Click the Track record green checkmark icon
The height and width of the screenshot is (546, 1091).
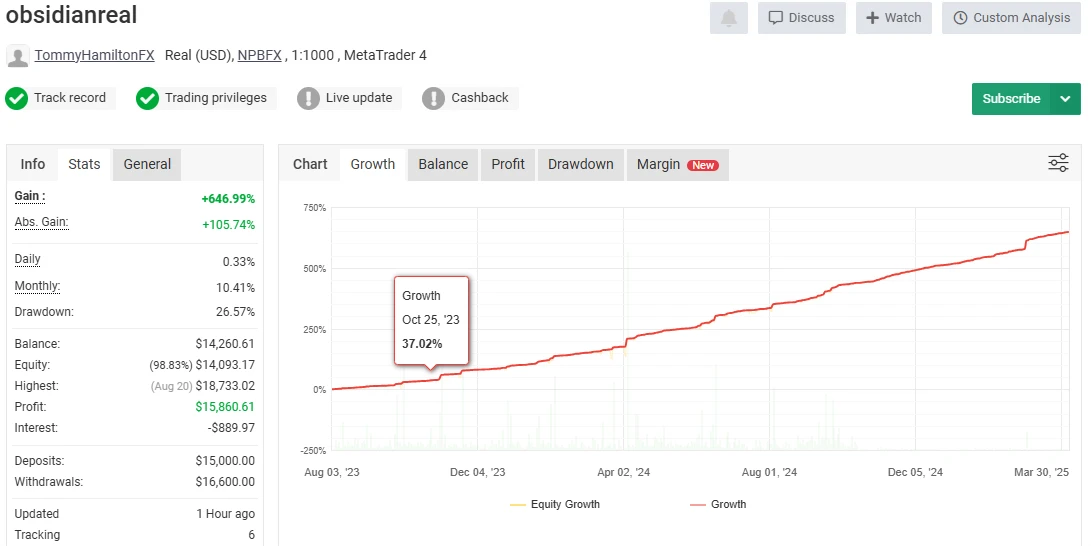pyautogui.click(x=17, y=98)
